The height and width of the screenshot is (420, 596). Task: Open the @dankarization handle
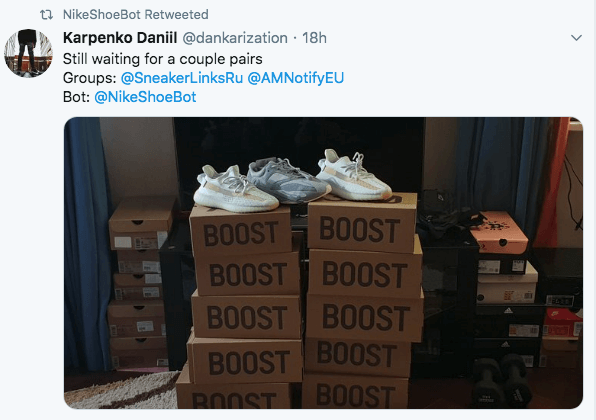tap(235, 38)
